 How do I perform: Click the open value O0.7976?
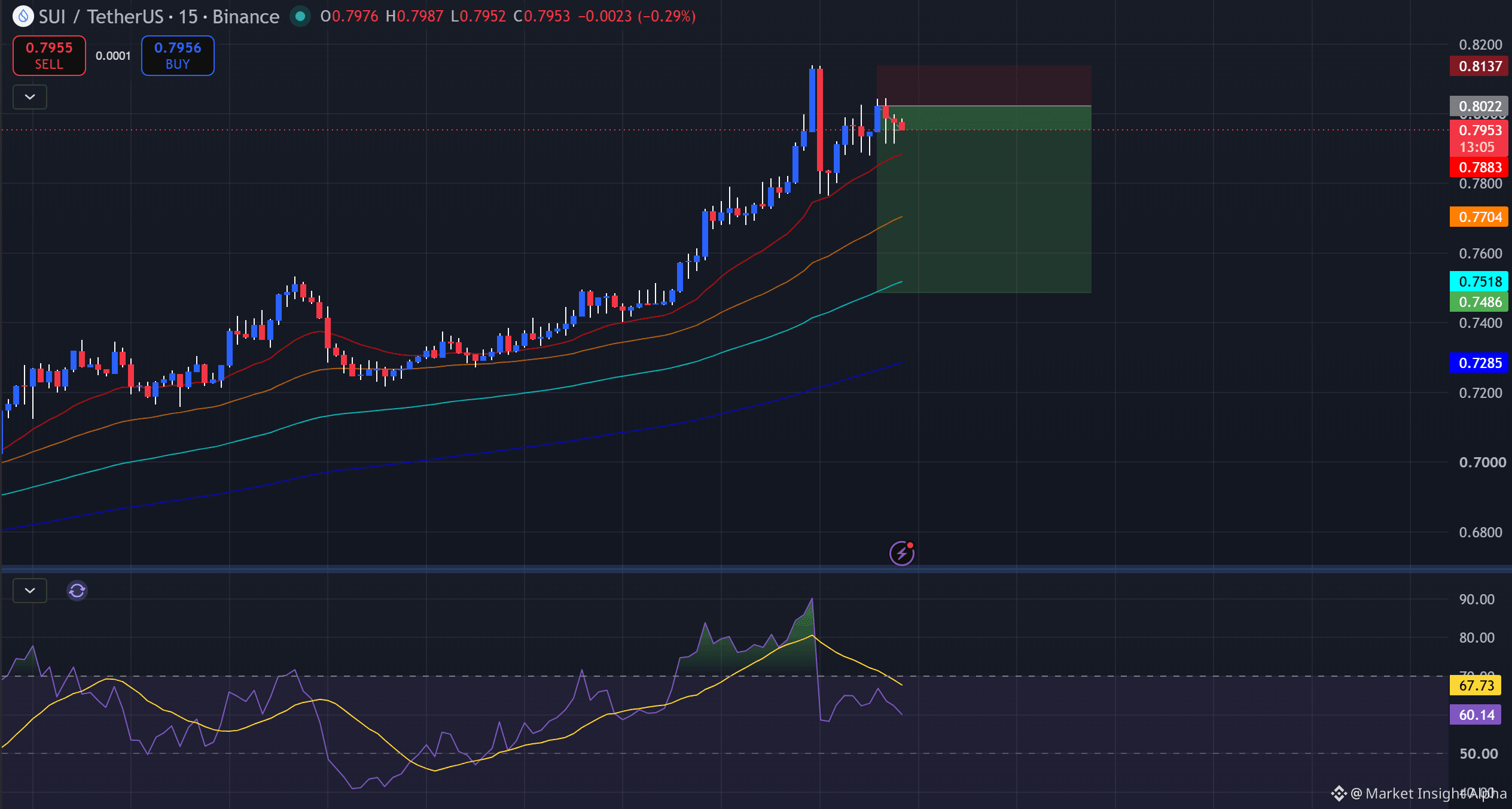pos(349,16)
